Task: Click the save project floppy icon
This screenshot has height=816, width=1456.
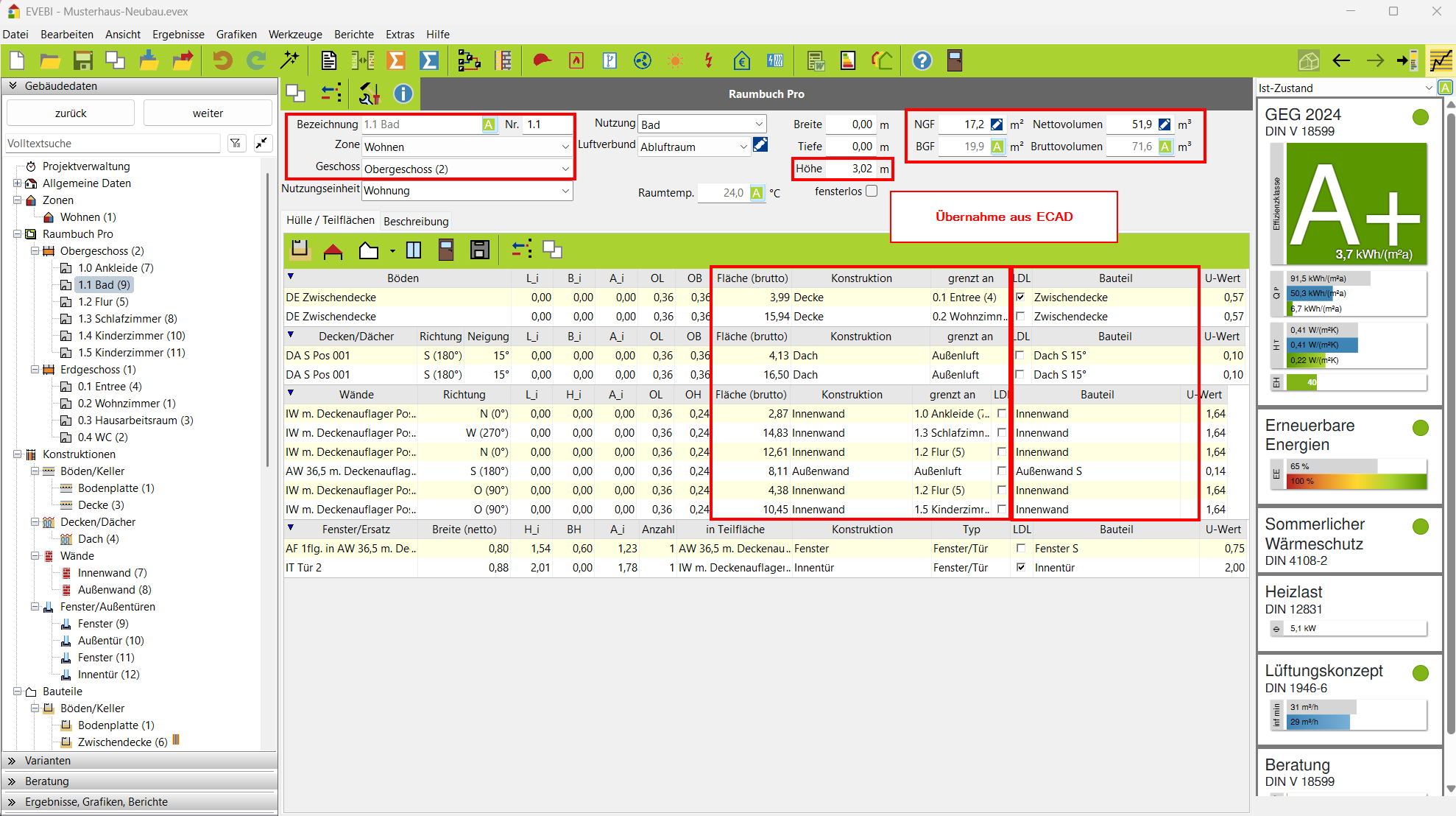Action: [x=82, y=60]
